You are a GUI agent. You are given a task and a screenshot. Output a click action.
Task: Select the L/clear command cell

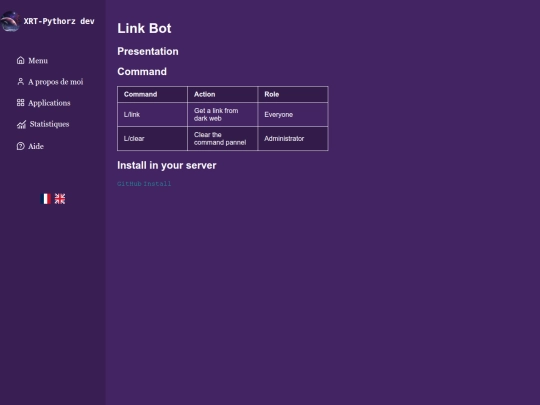[152, 138]
